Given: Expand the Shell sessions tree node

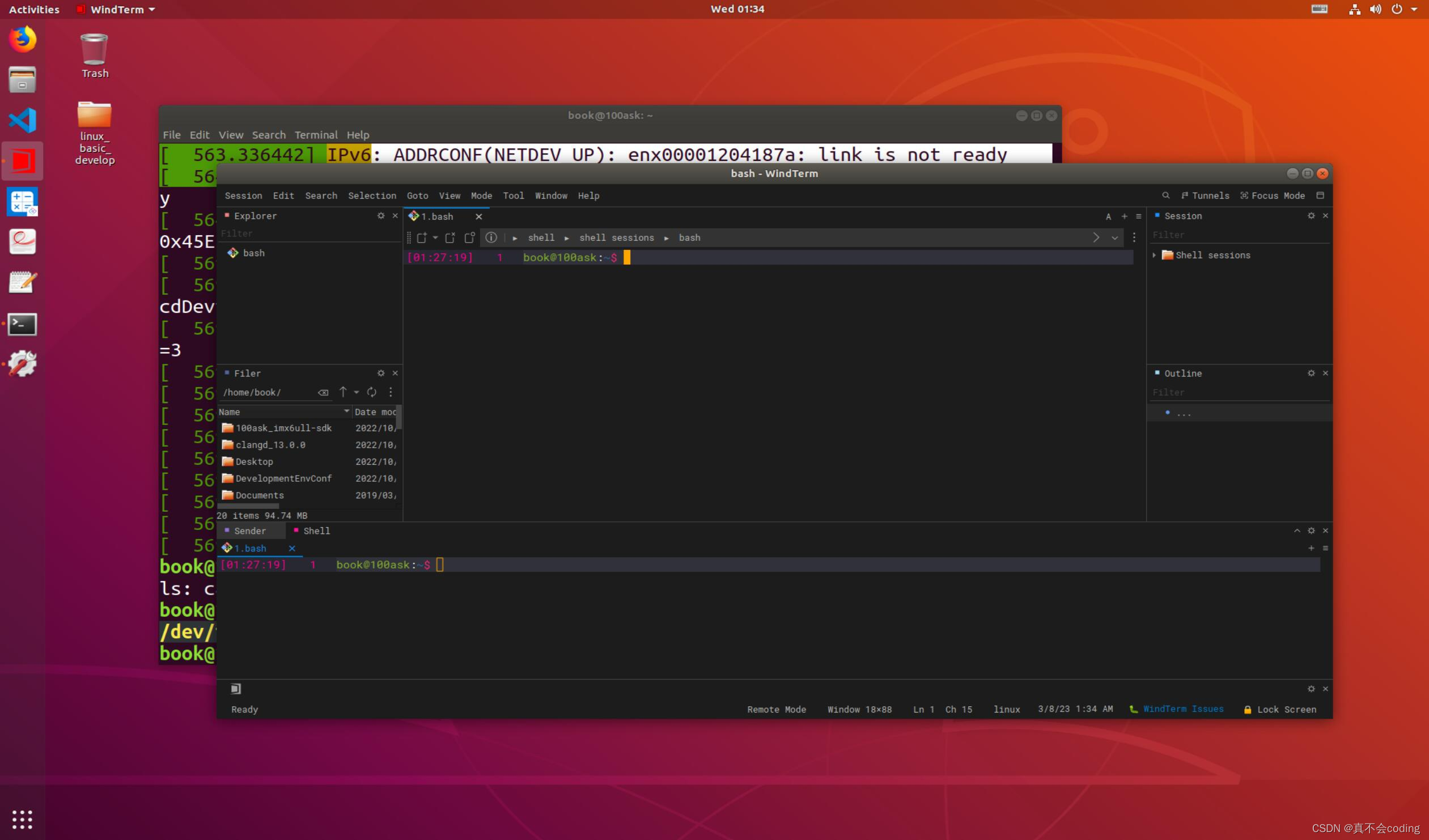Looking at the screenshot, I should [1155, 255].
